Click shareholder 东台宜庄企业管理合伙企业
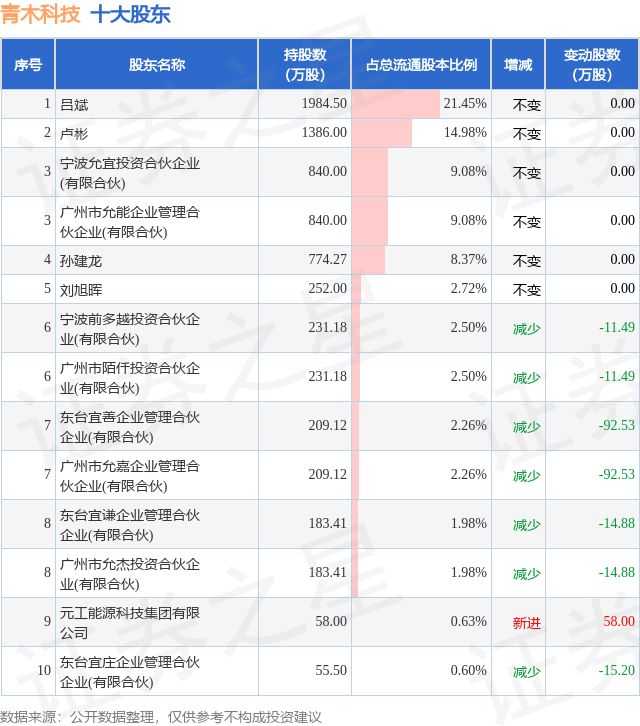Image resolution: width=640 pixels, height=726 pixels. pos(130,672)
